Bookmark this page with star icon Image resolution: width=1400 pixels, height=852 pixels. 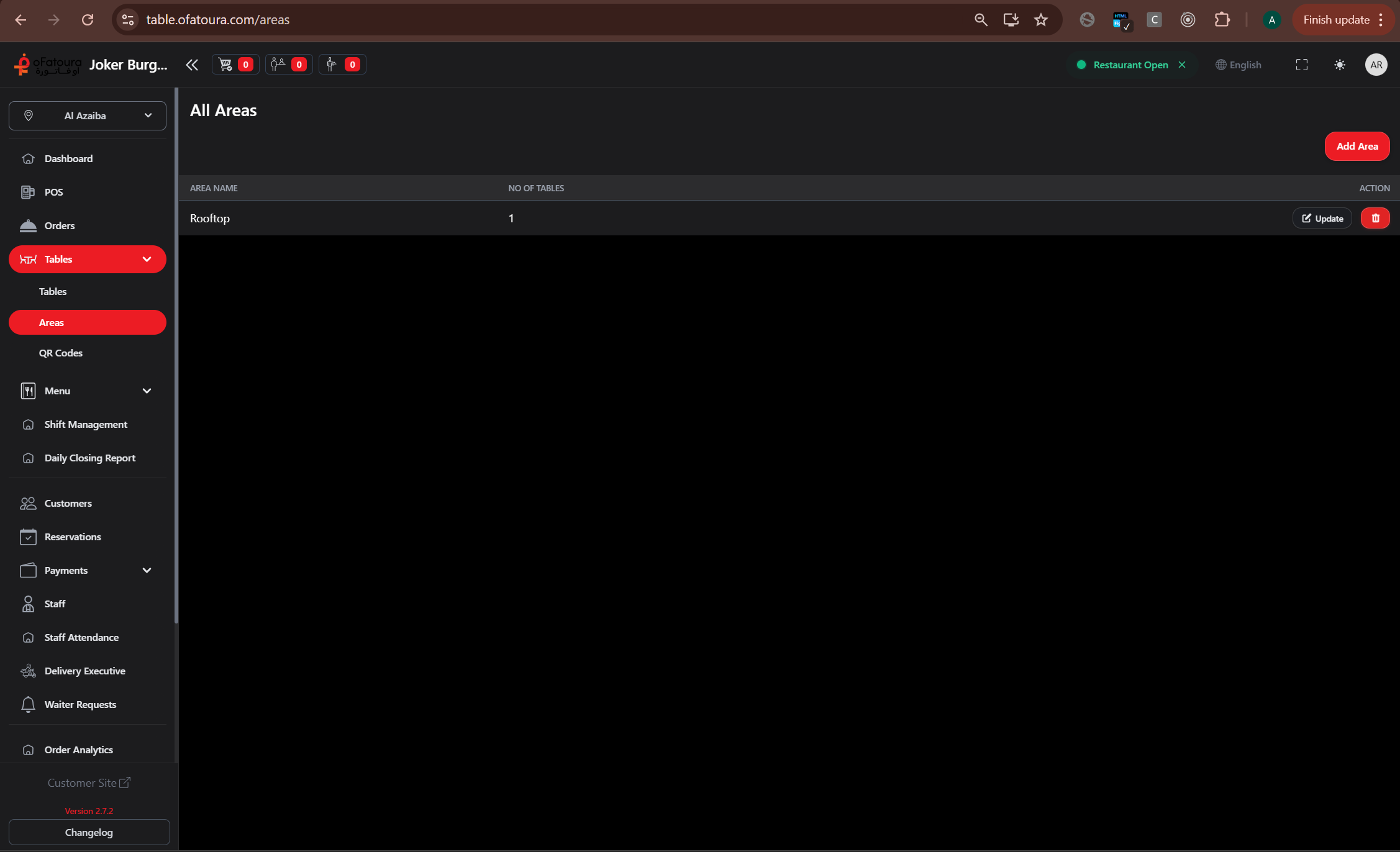(x=1041, y=20)
